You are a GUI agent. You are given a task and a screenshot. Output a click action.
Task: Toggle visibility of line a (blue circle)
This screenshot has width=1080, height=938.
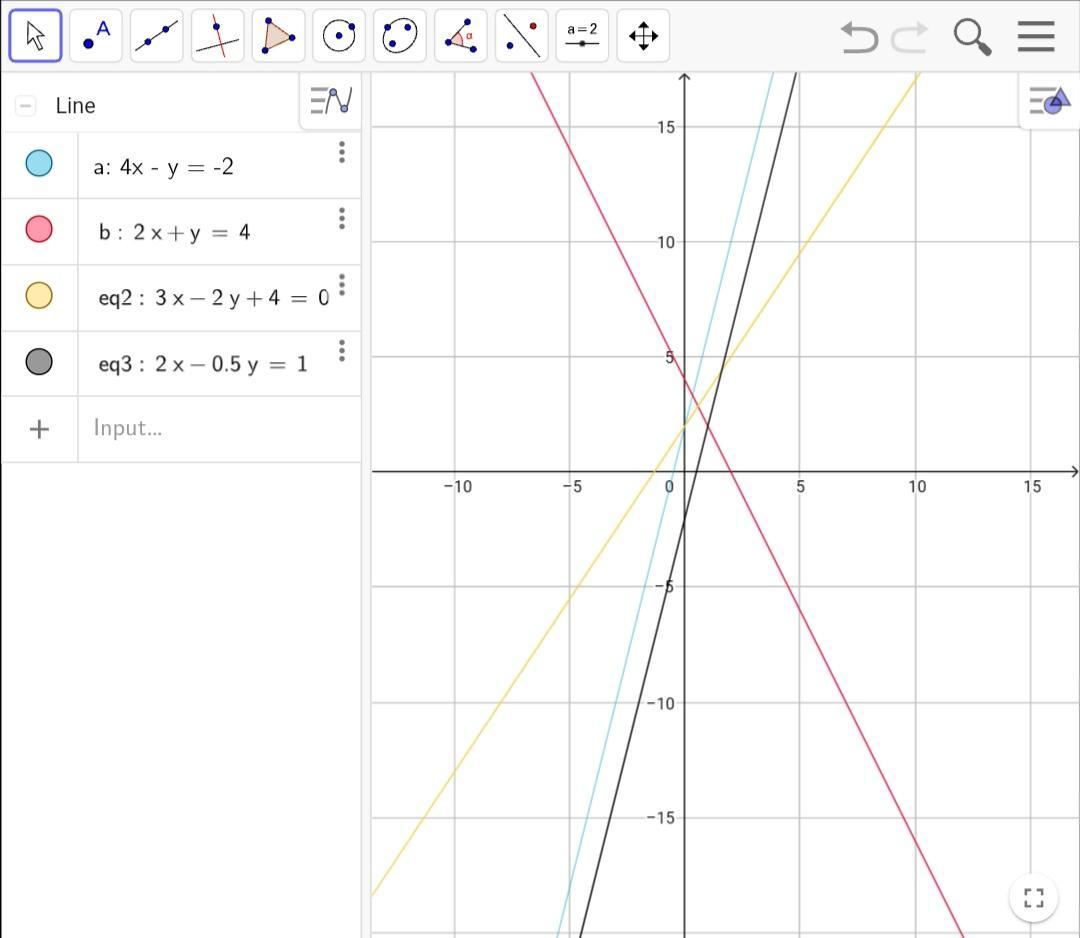pyautogui.click(x=39, y=163)
